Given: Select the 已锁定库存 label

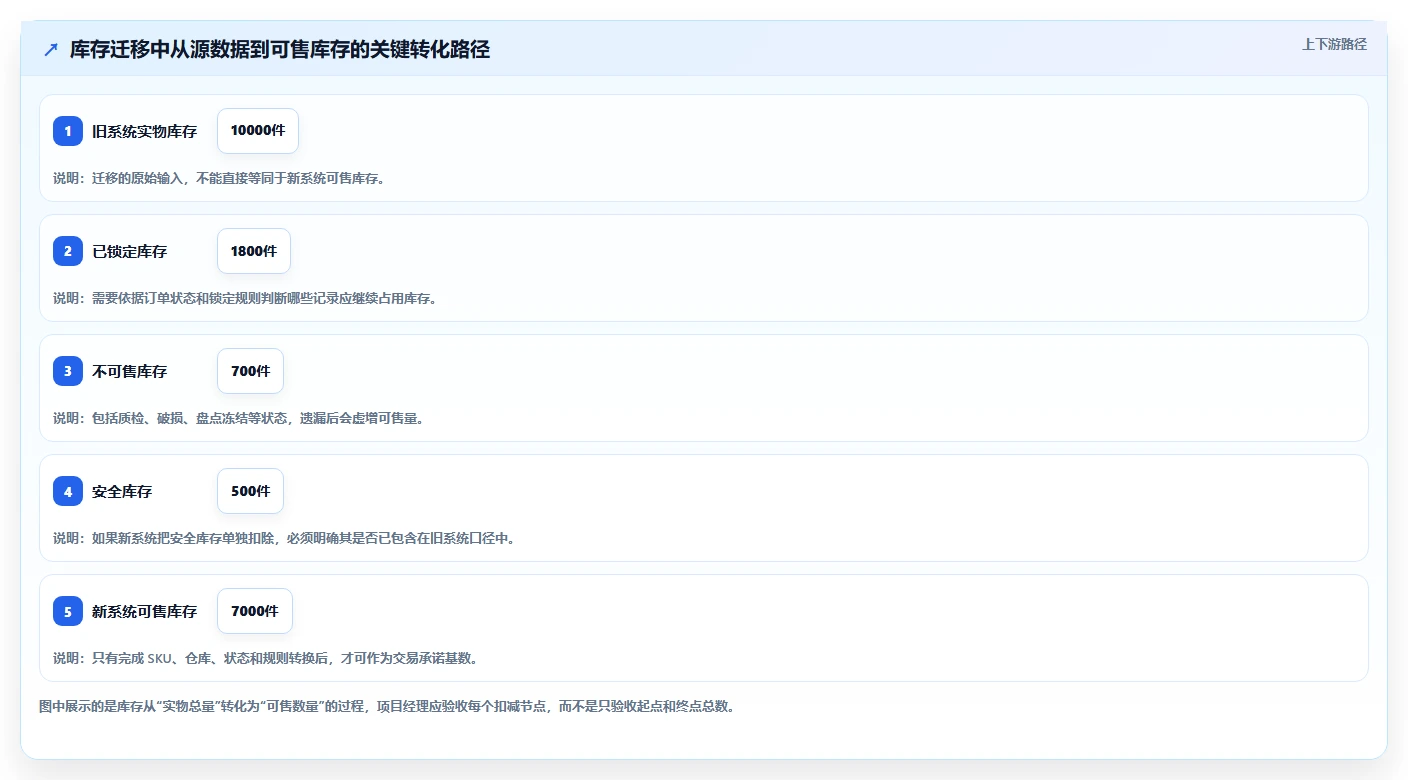Looking at the screenshot, I should pyautogui.click(x=130, y=251).
